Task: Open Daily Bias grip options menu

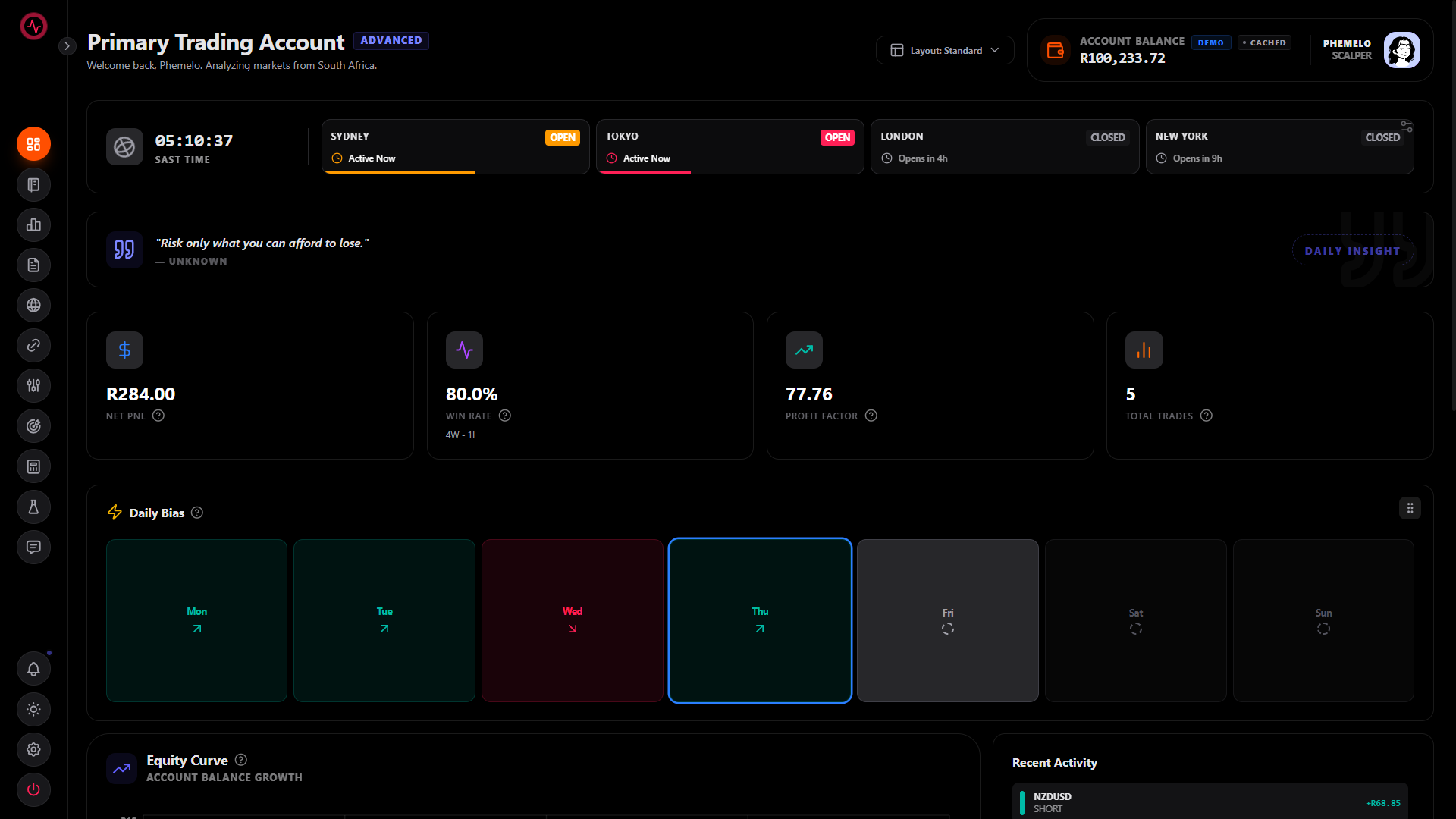Action: point(1410,508)
